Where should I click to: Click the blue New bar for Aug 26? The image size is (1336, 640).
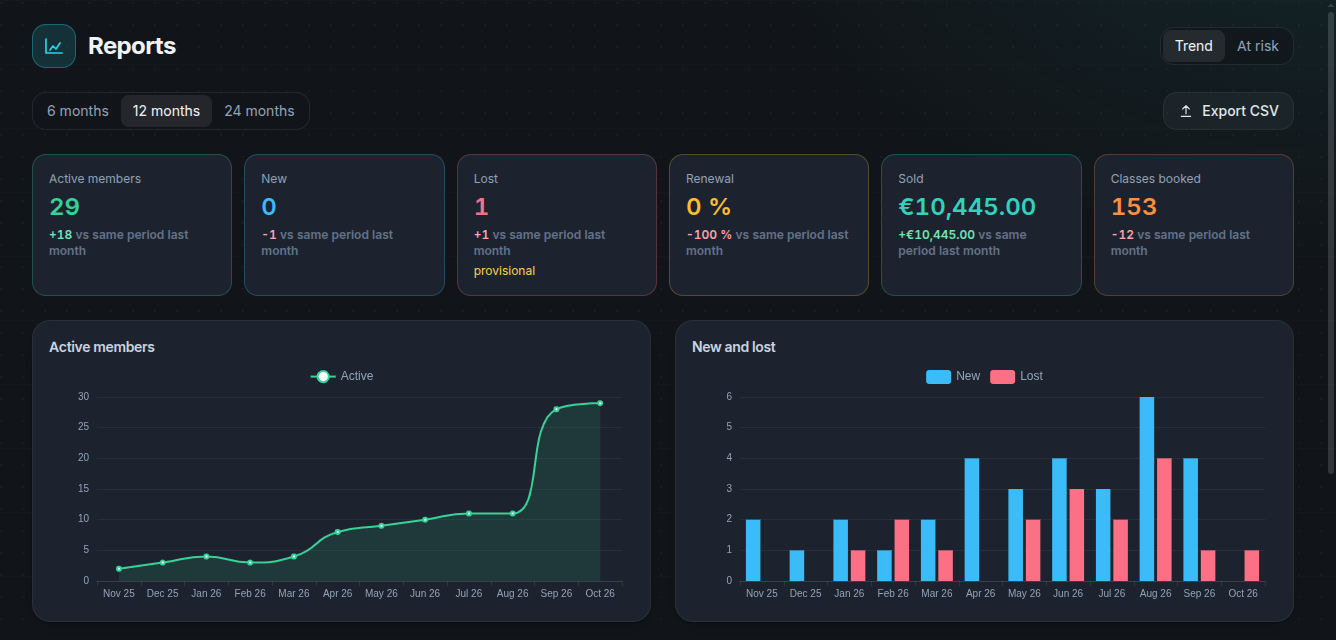pos(1147,489)
